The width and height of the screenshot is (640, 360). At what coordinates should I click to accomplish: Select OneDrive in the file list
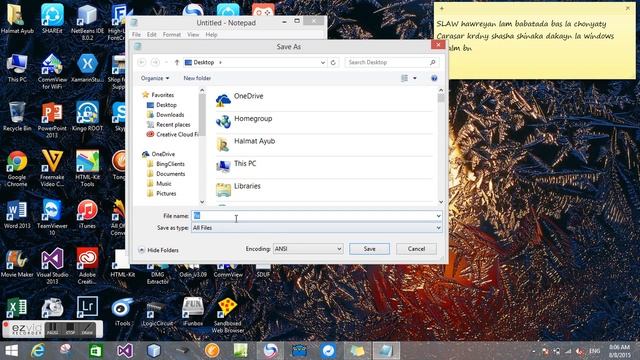(x=324, y=100)
